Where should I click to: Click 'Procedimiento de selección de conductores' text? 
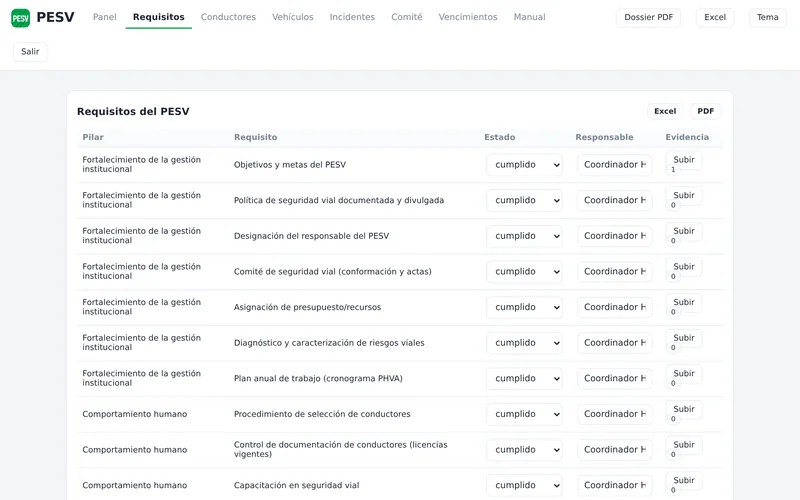[x=322, y=414]
